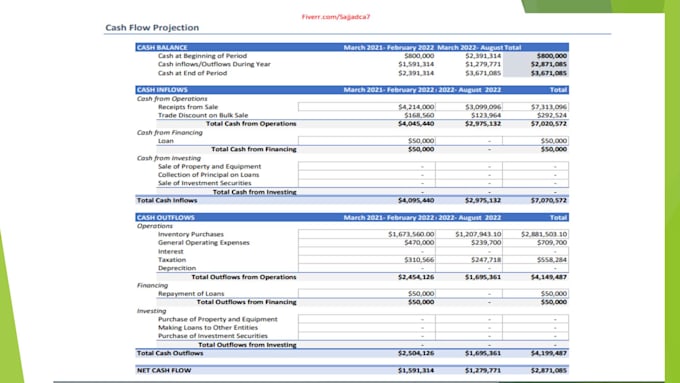Click the "Cash Flow Projection" slide title
This screenshot has width=680, height=383.
tap(152, 28)
